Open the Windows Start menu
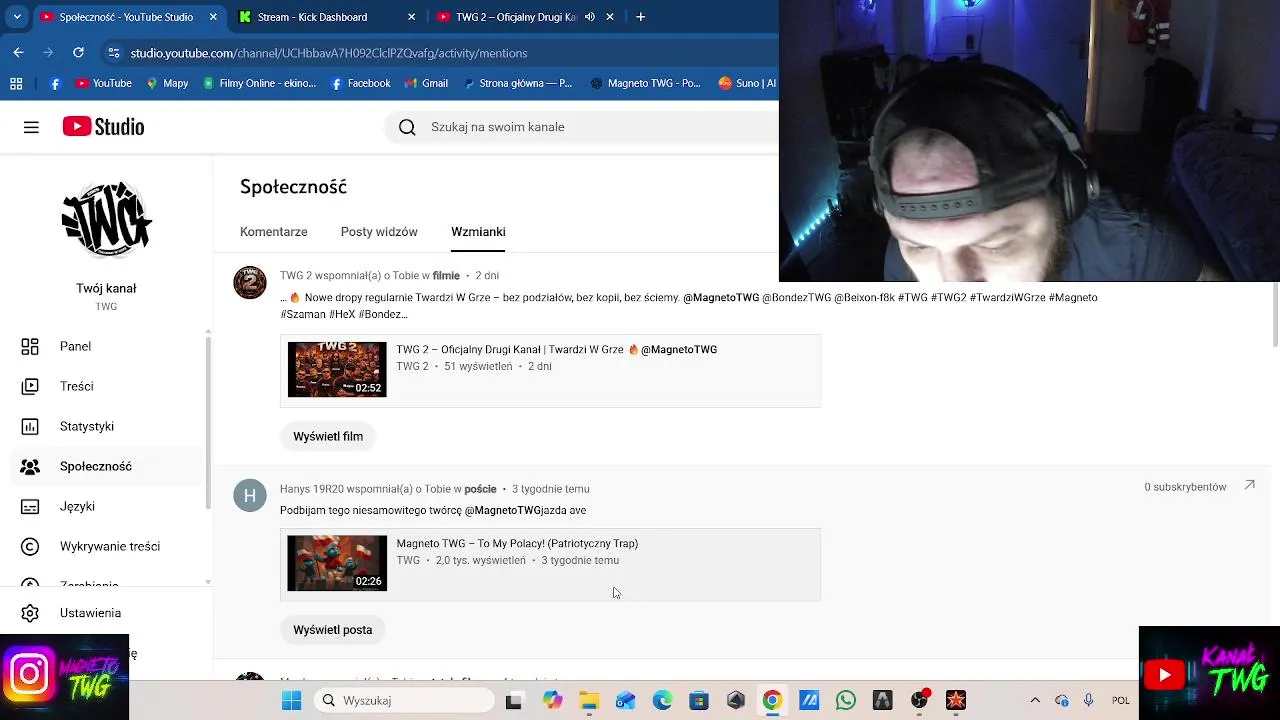1280x720 pixels. pos(291,701)
